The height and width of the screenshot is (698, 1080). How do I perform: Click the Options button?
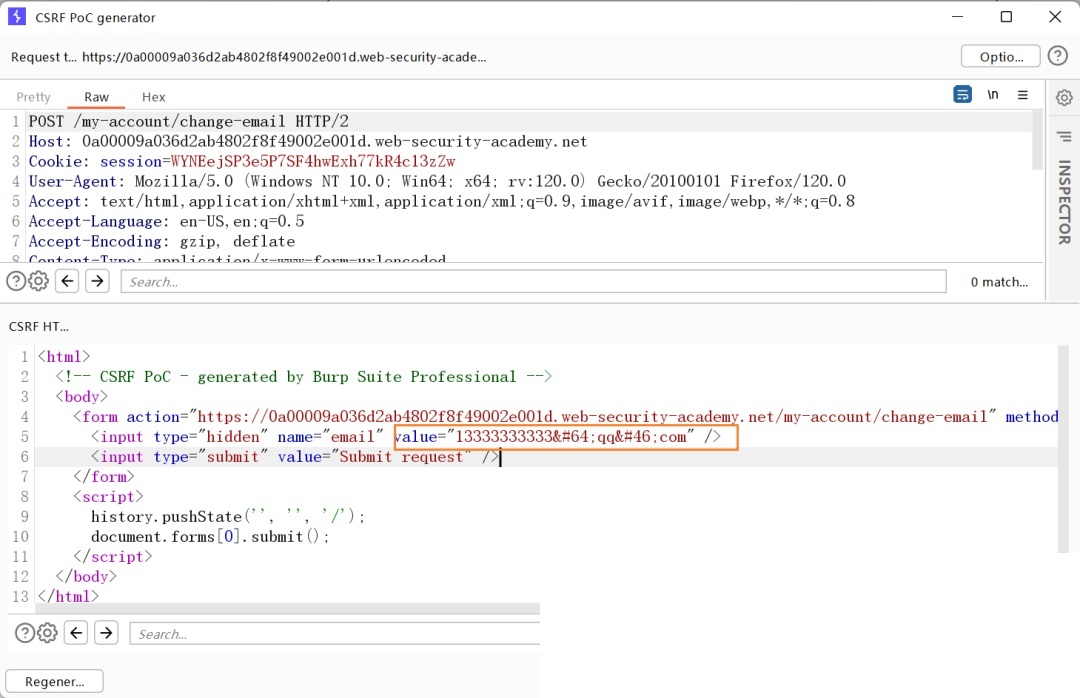pyautogui.click(x=1001, y=57)
